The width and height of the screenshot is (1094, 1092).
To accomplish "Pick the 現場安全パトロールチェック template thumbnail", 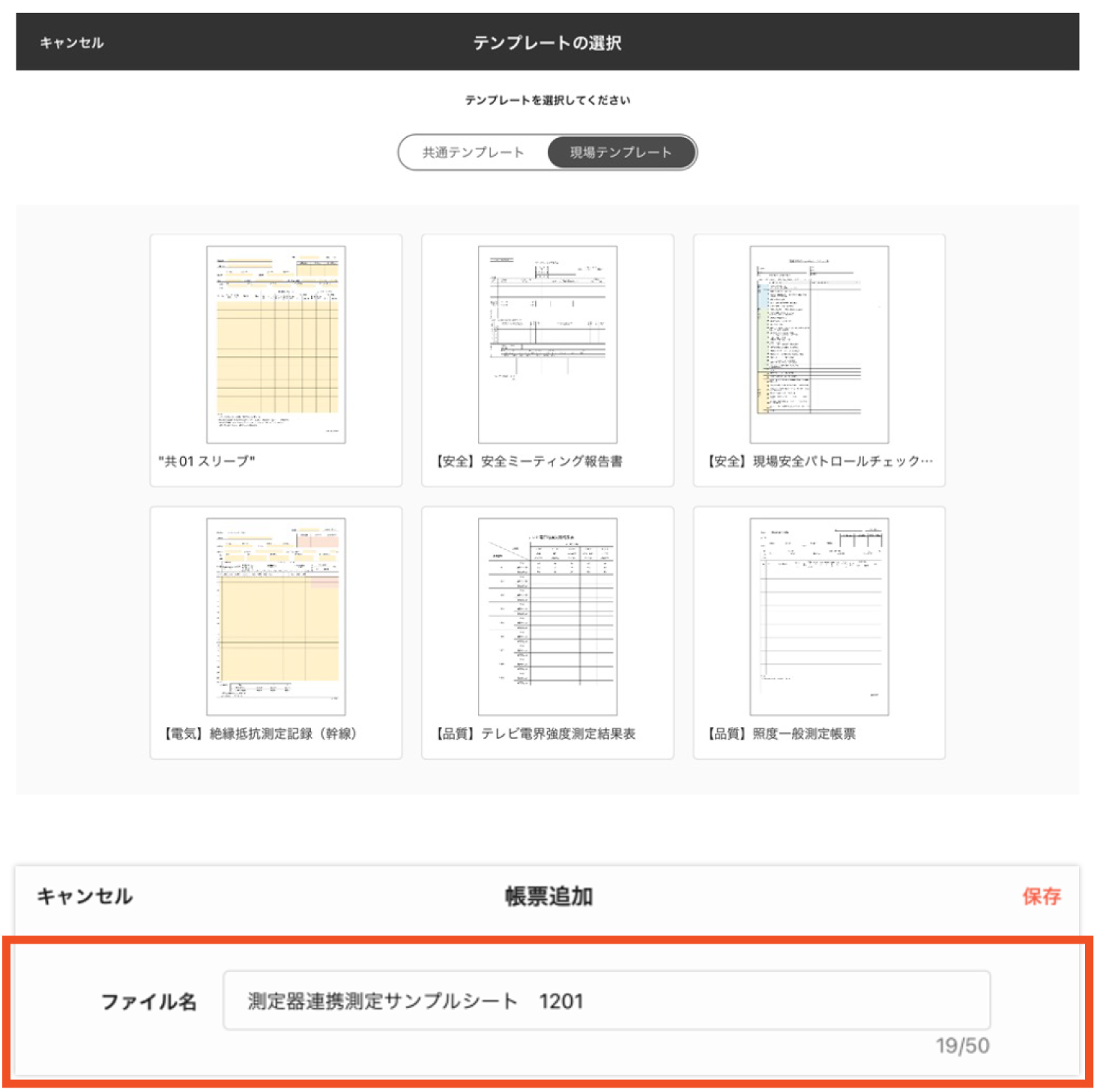I will click(819, 344).
